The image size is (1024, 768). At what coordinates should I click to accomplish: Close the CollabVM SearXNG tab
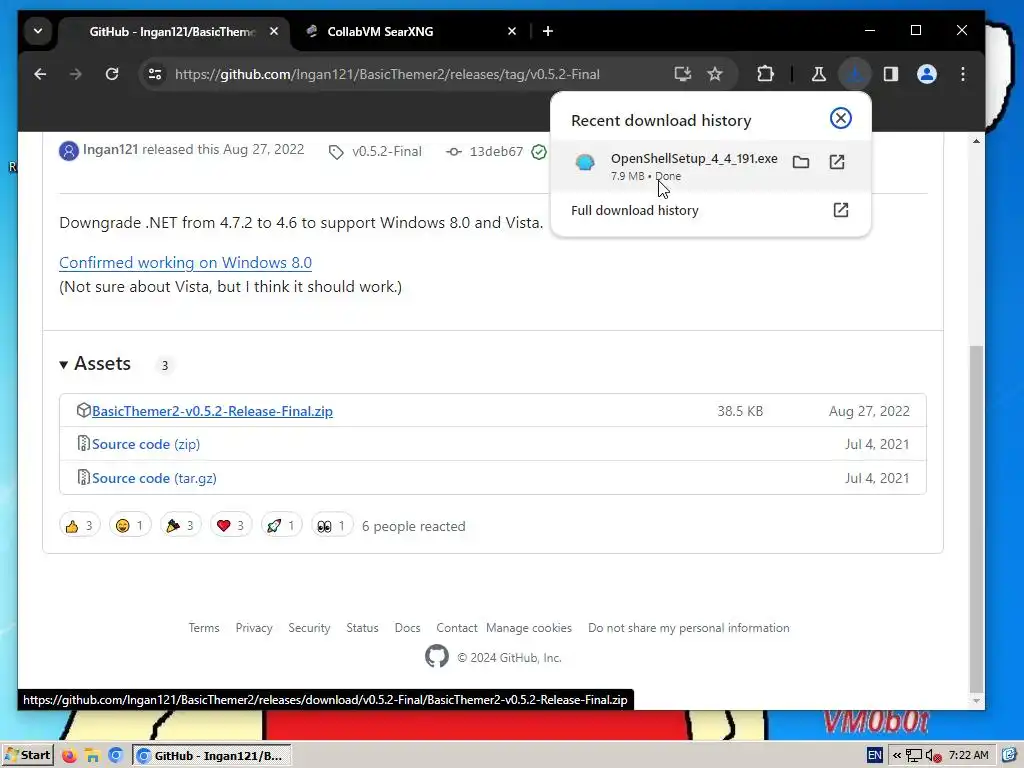coord(512,31)
